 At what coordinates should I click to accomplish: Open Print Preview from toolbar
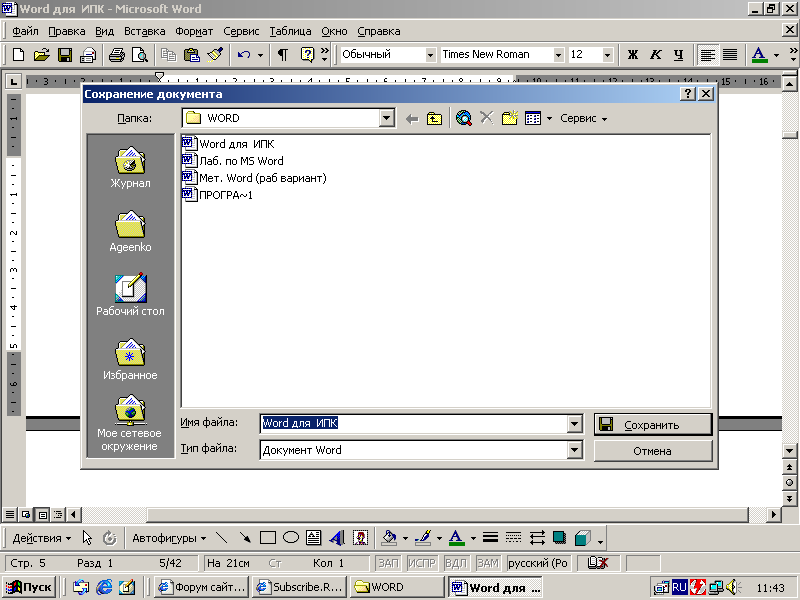pyautogui.click(x=140, y=55)
